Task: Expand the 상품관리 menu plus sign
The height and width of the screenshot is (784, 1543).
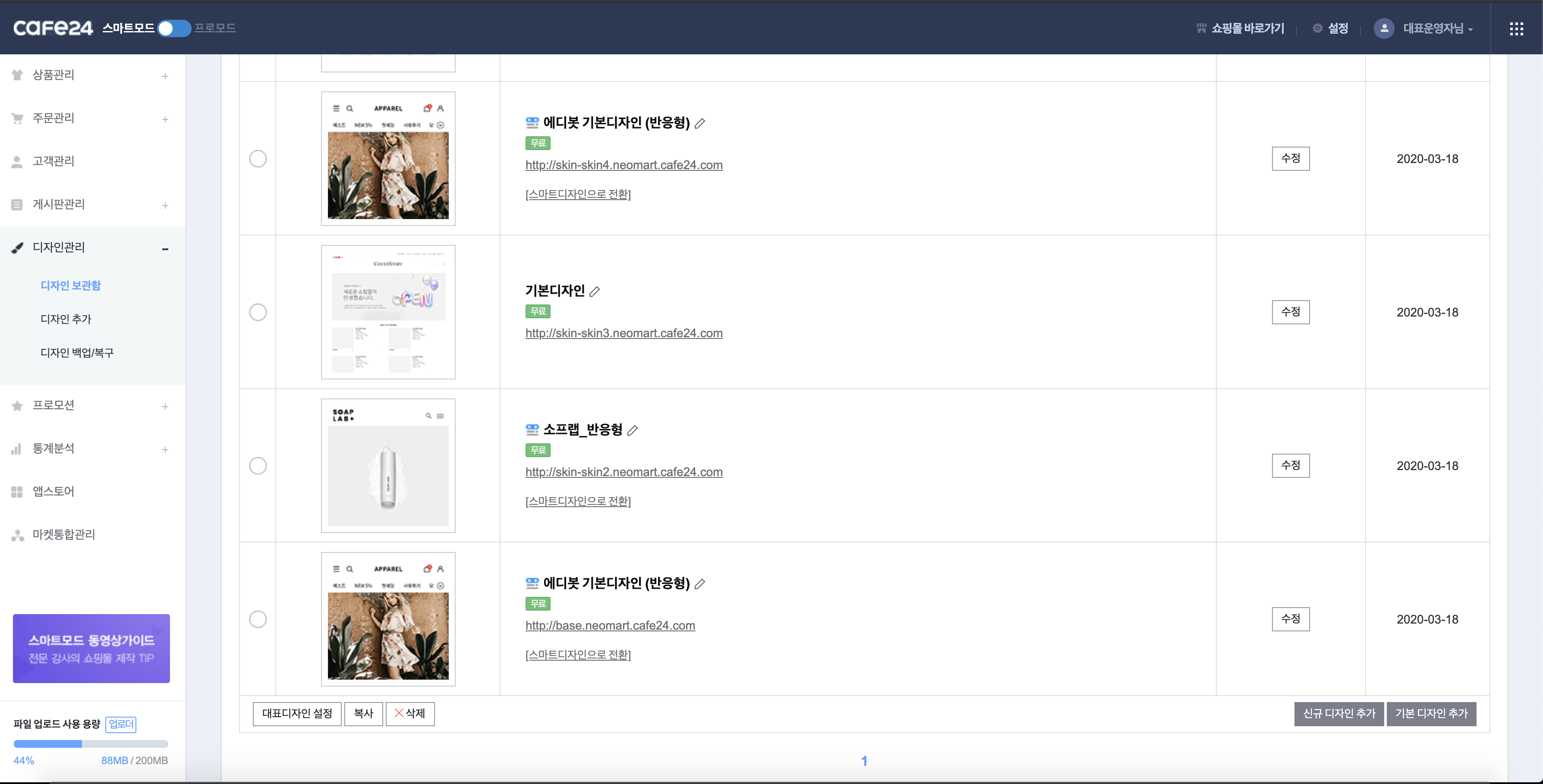Action: (165, 76)
